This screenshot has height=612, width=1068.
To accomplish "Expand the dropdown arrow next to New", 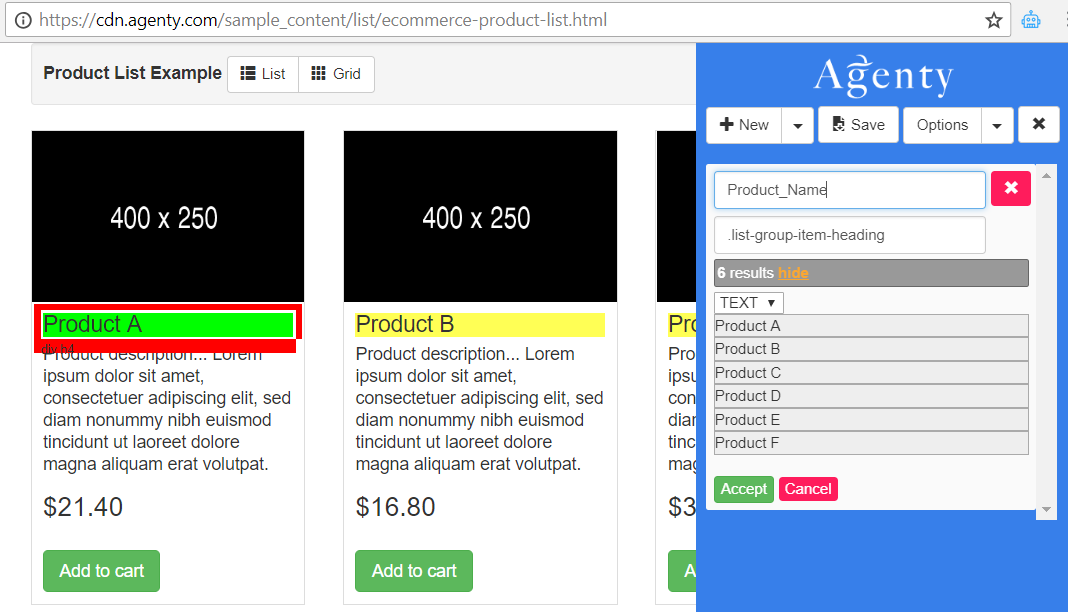I will pos(796,124).
